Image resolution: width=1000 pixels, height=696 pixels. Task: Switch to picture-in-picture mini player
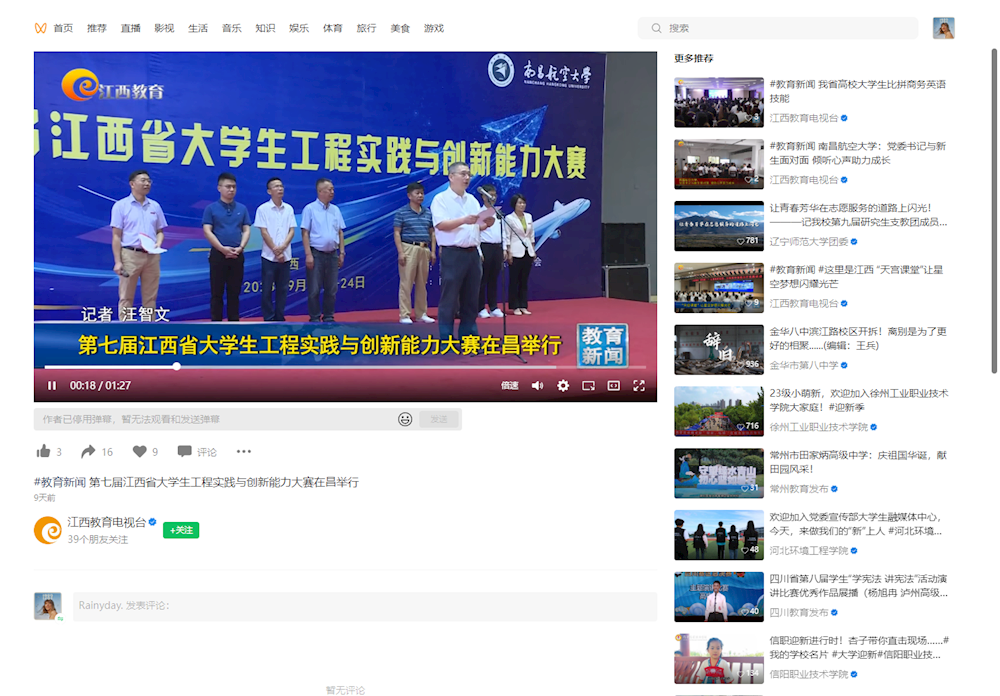tap(588, 386)
